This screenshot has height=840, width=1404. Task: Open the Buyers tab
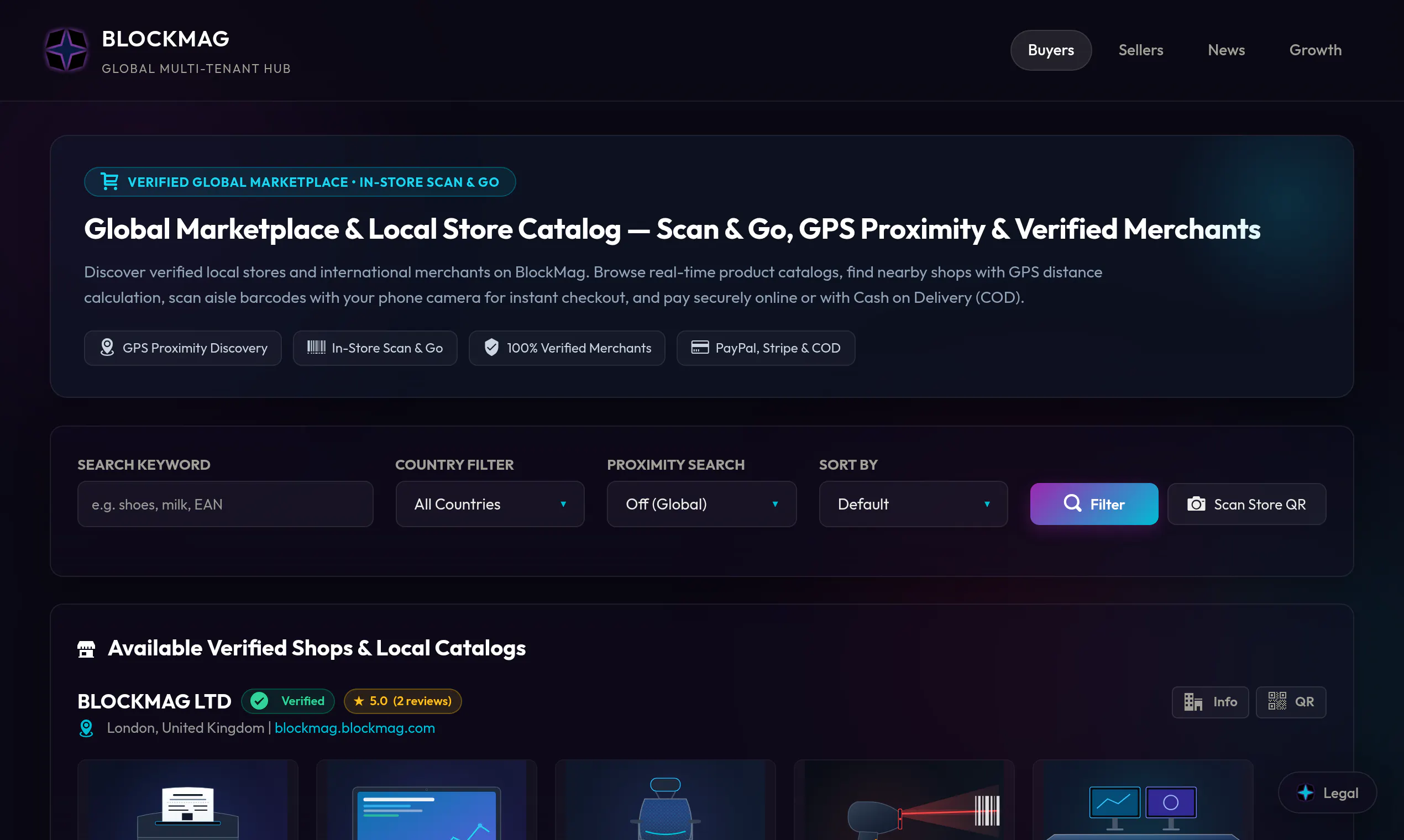point(1051,50)
